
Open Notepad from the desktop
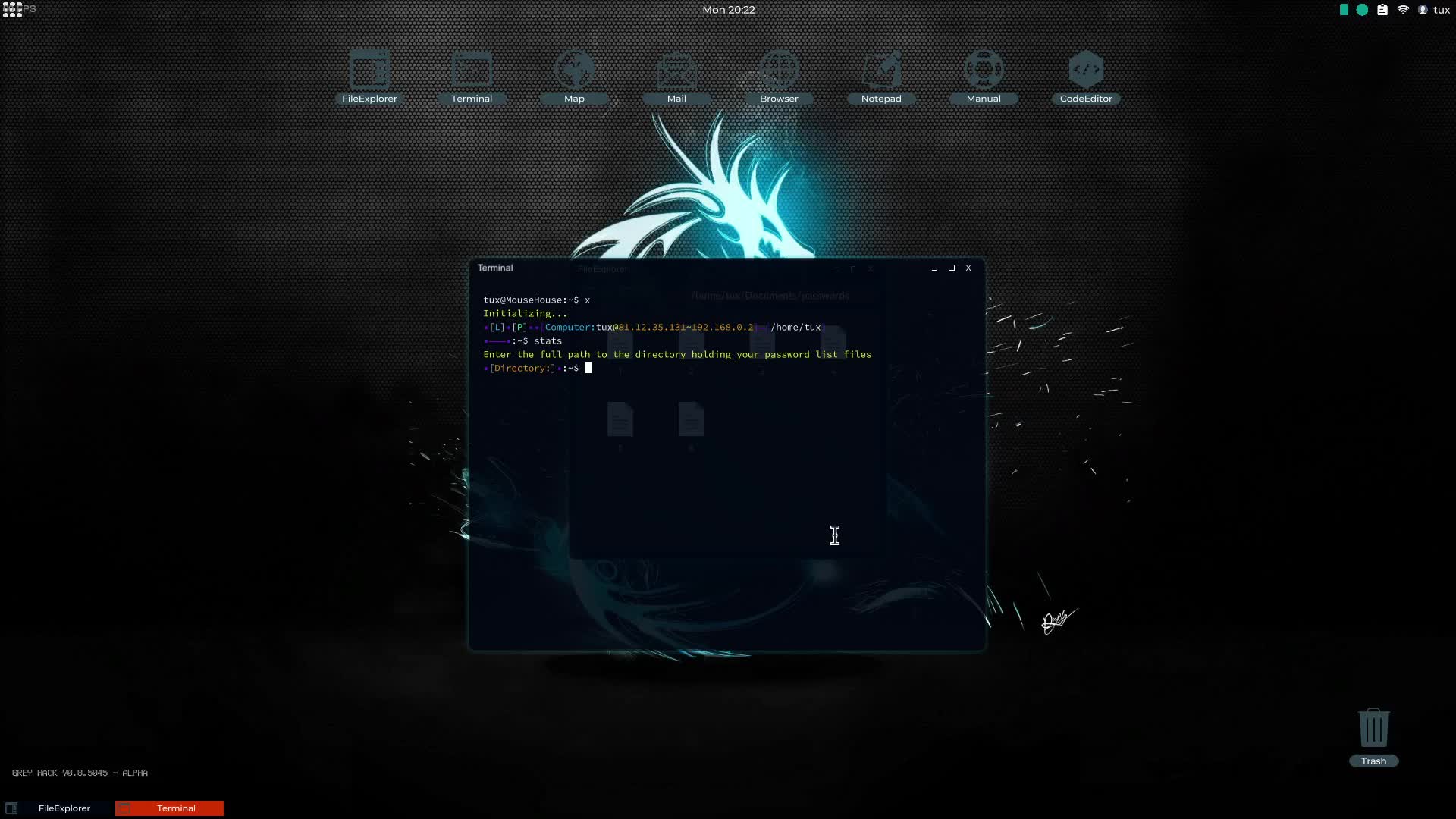point(881,76)
